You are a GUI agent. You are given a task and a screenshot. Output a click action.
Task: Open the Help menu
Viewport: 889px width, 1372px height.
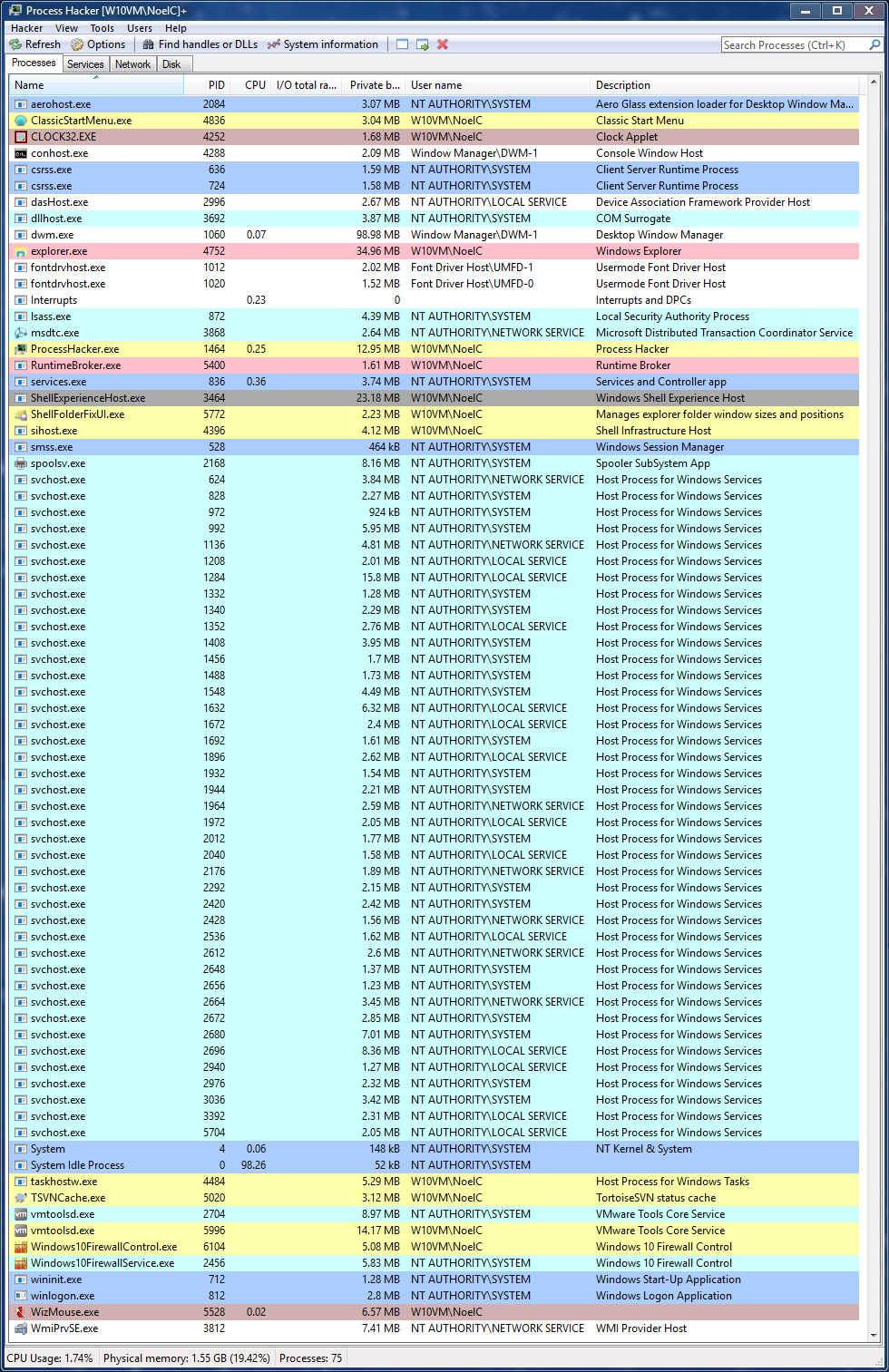[176, 28]
